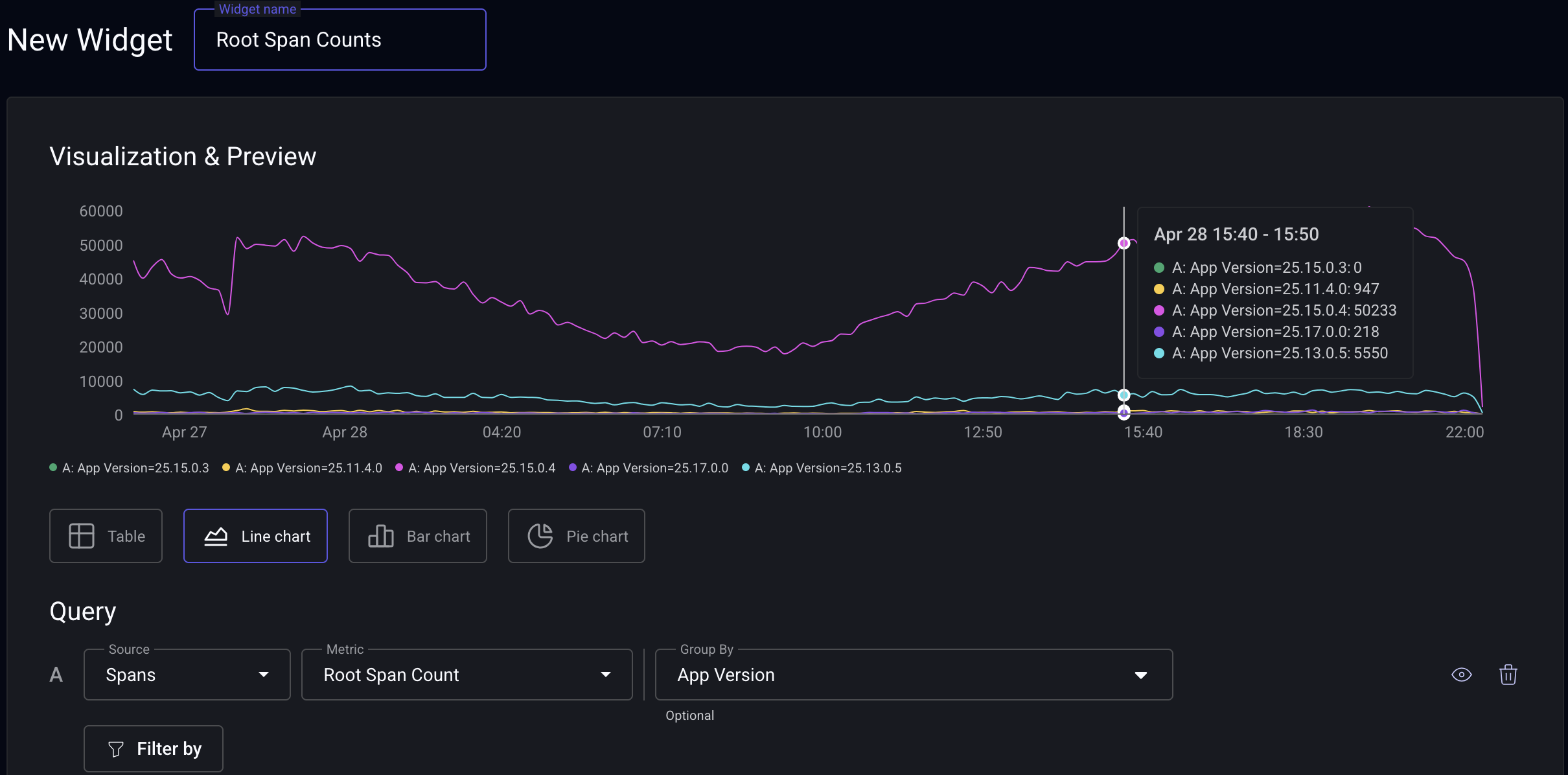Switch to Pie chart visualization

coord(577,536)
